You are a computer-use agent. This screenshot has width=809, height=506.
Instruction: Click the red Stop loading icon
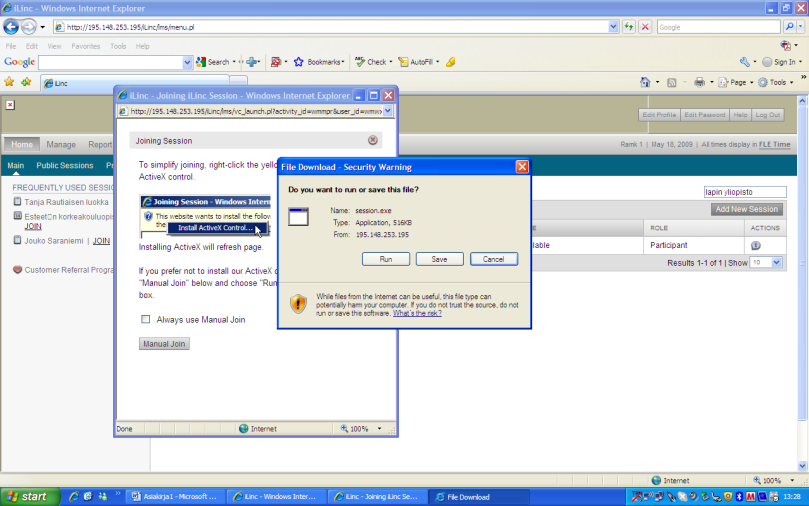(645, 27)
